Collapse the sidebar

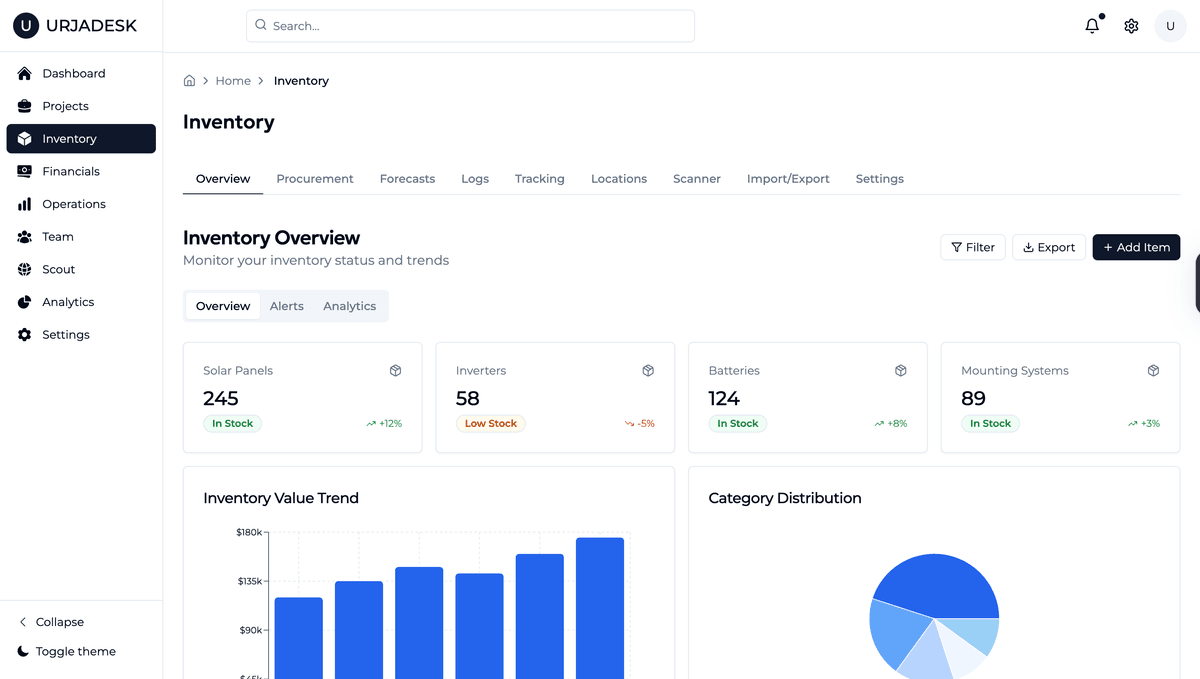50,621
